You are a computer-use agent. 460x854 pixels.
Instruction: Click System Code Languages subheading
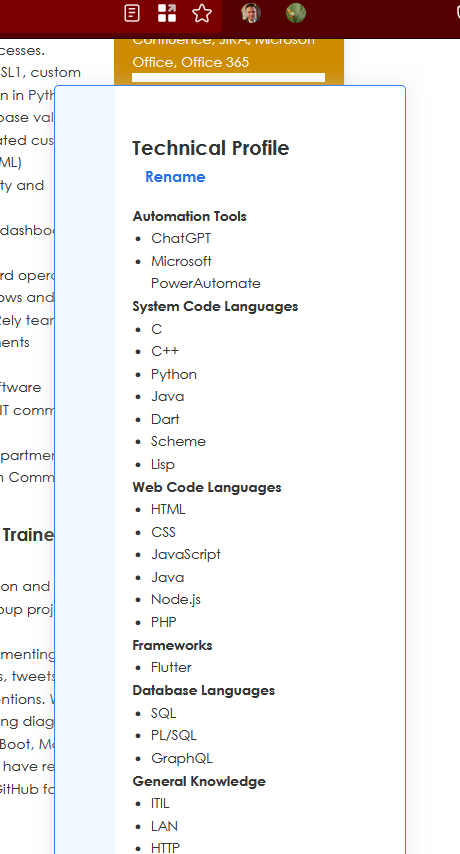click(215, 307)
